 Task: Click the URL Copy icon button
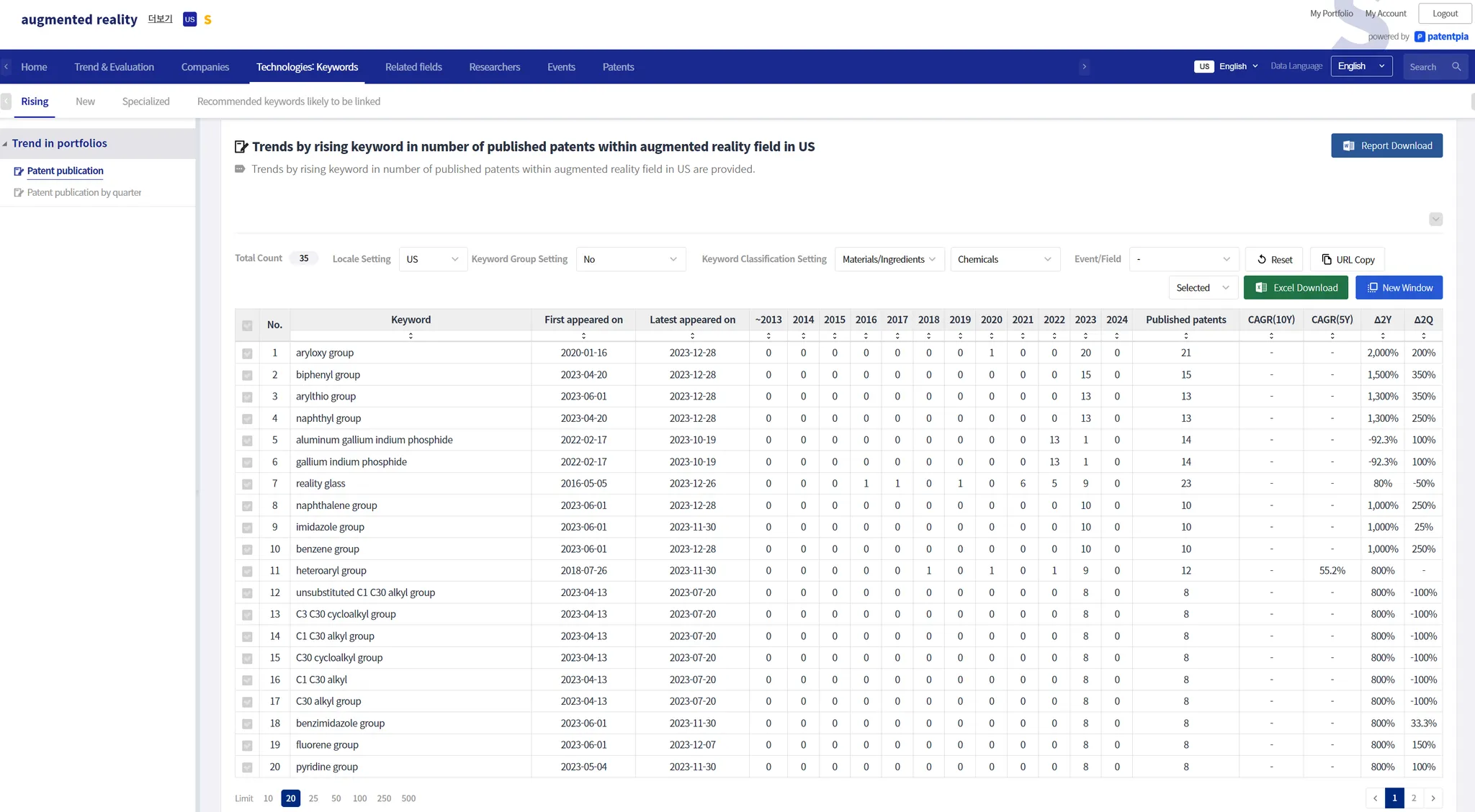[1327, 259]
